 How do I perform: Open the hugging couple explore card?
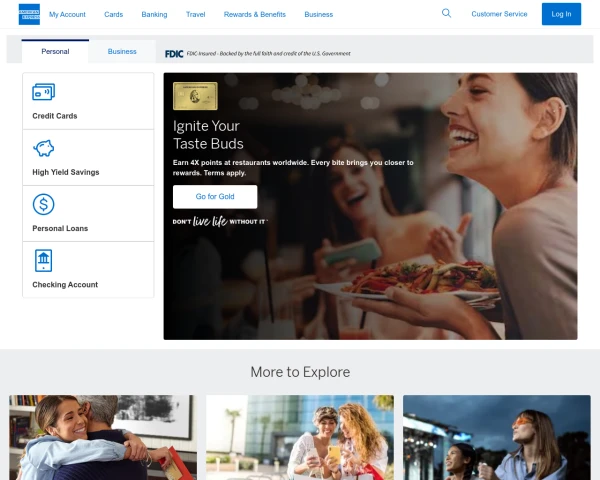point(103,438)
